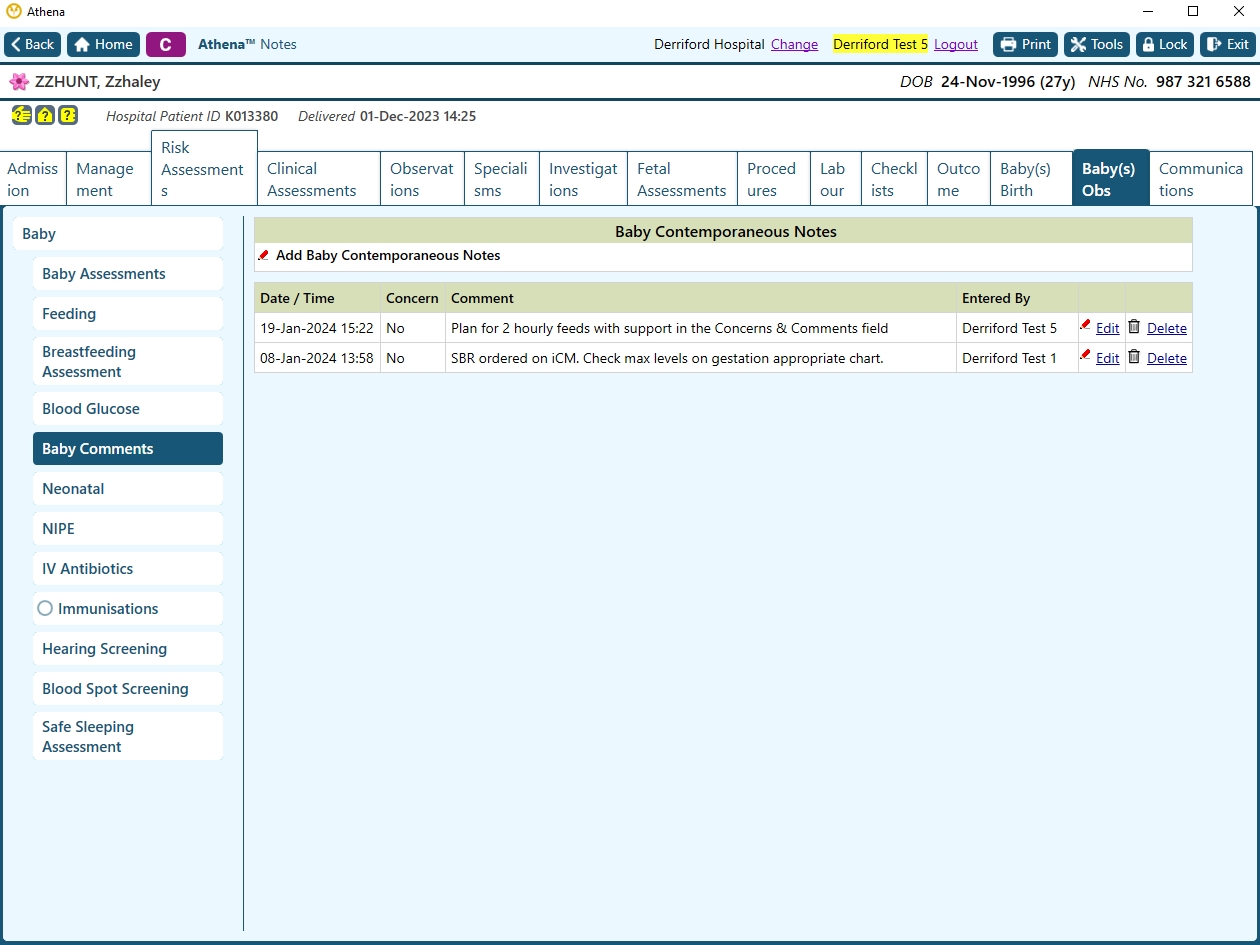
Task: Click the red pencil beside Add Baby Contemporaneous Notes
Action: pos(264,255)
